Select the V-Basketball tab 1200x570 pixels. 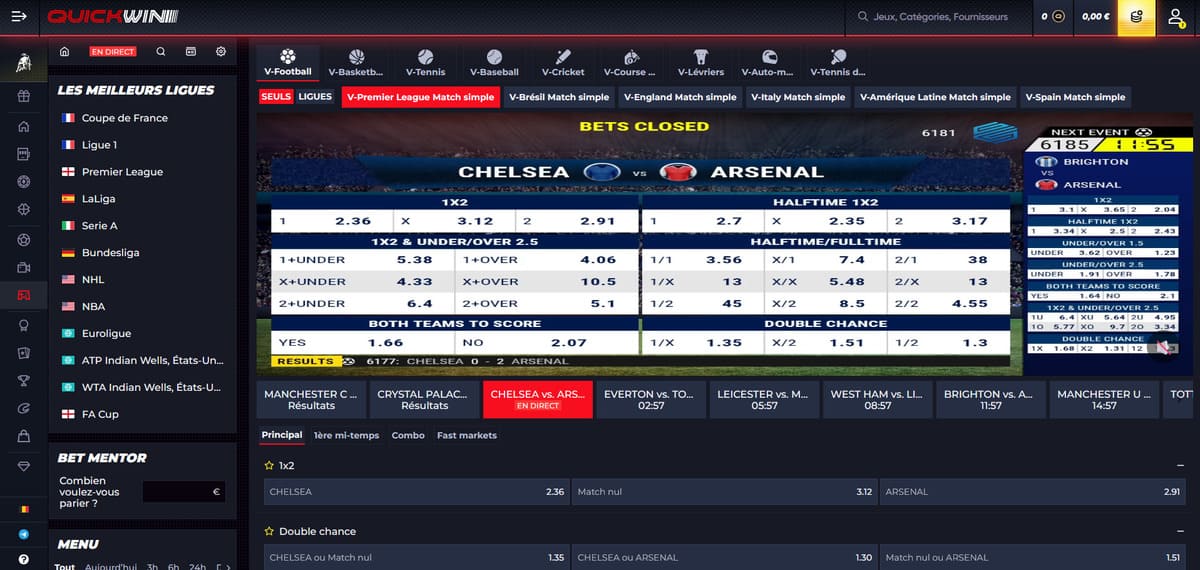pyautogui.click(x=355, y=62)
